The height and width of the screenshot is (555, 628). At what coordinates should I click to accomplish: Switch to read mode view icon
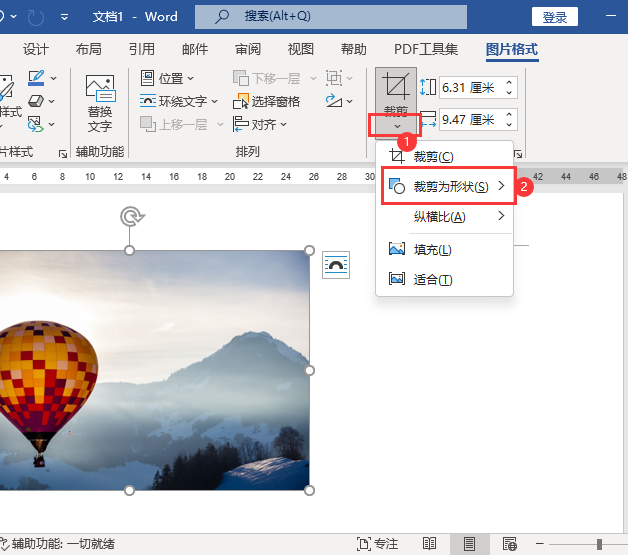pyautogui.click(x=429, y=544)
